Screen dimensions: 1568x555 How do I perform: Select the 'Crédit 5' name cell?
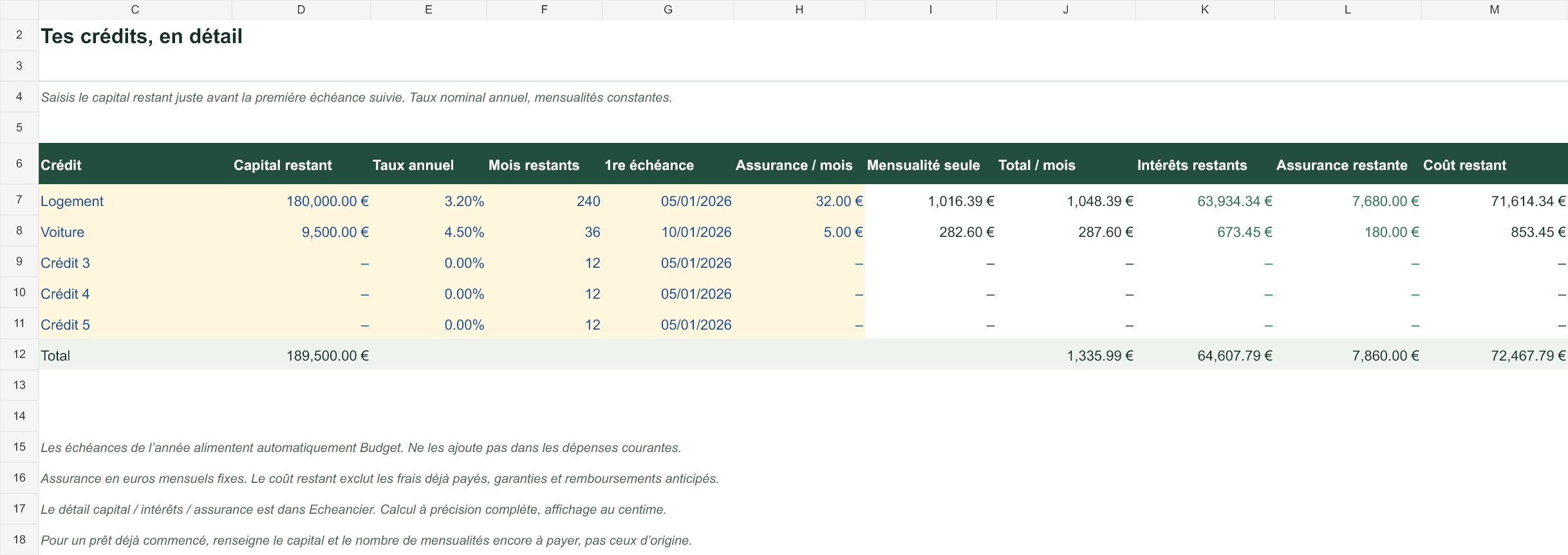pyautogui.click(x=135, y=325)
